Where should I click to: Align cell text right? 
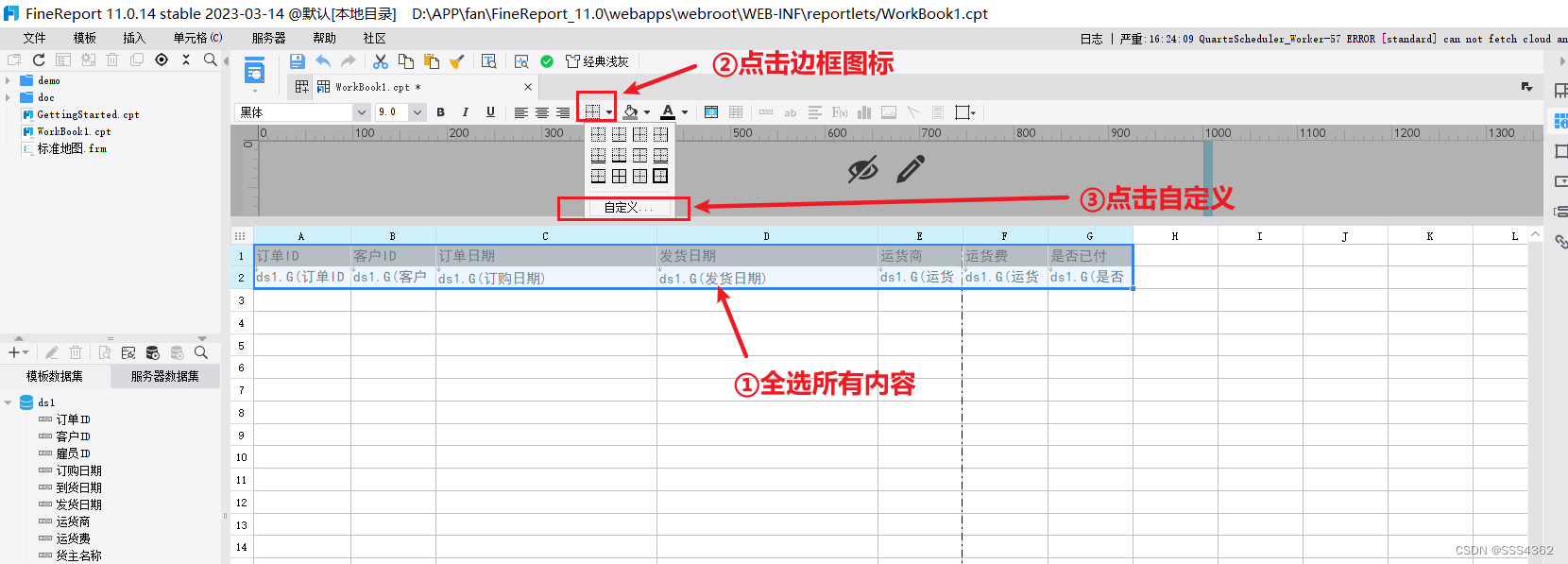pos(563,112)
